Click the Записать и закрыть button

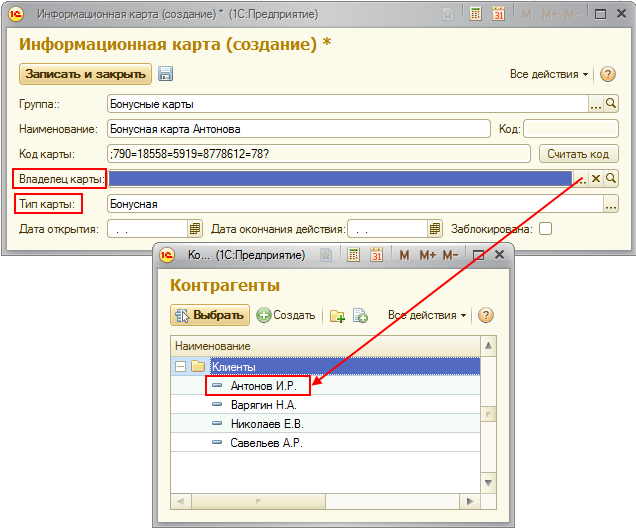coord(85,74)
